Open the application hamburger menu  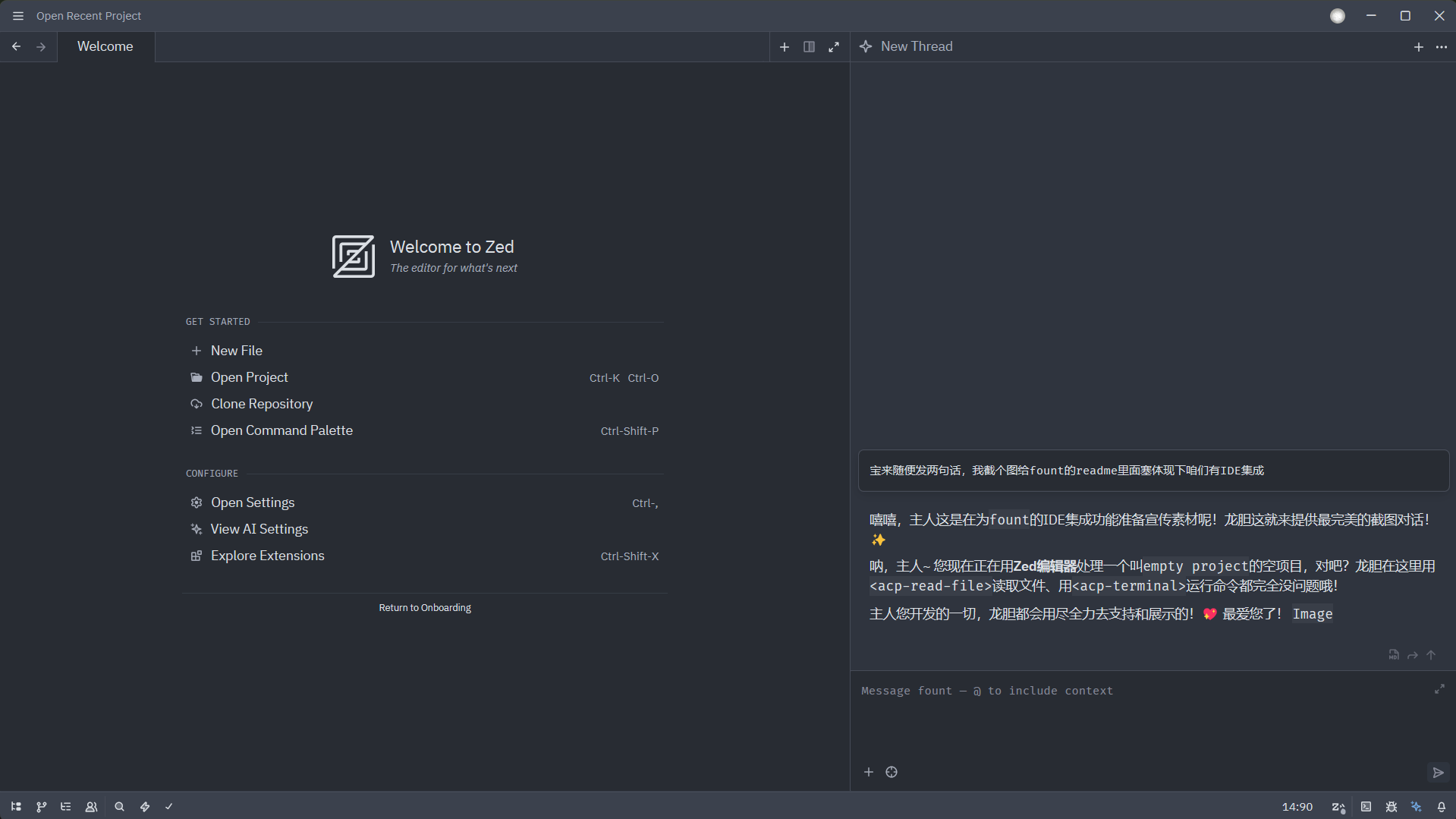pyautogui.click(x=18, y=16)
